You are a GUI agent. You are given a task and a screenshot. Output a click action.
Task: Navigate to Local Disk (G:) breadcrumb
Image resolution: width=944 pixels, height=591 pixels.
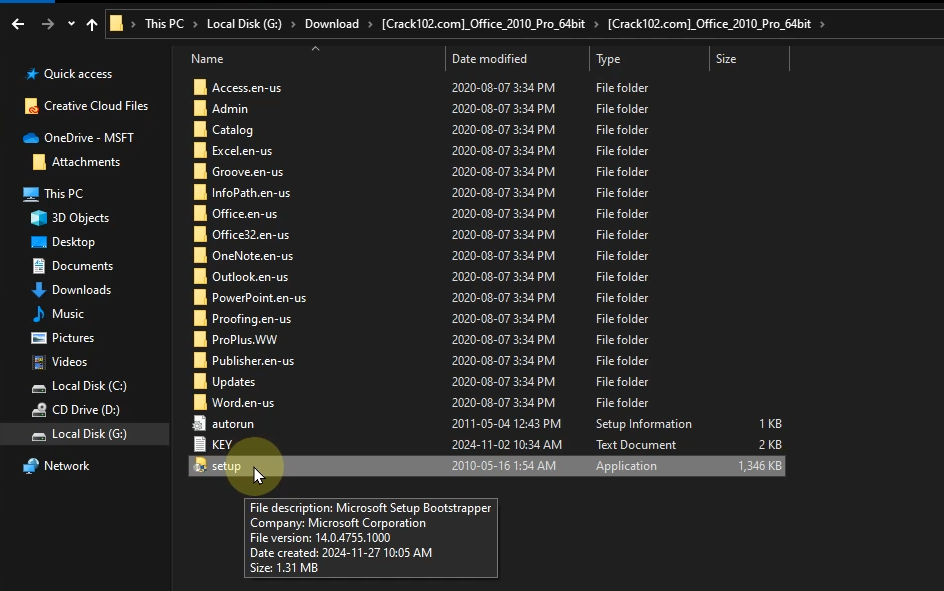point(243,24)
